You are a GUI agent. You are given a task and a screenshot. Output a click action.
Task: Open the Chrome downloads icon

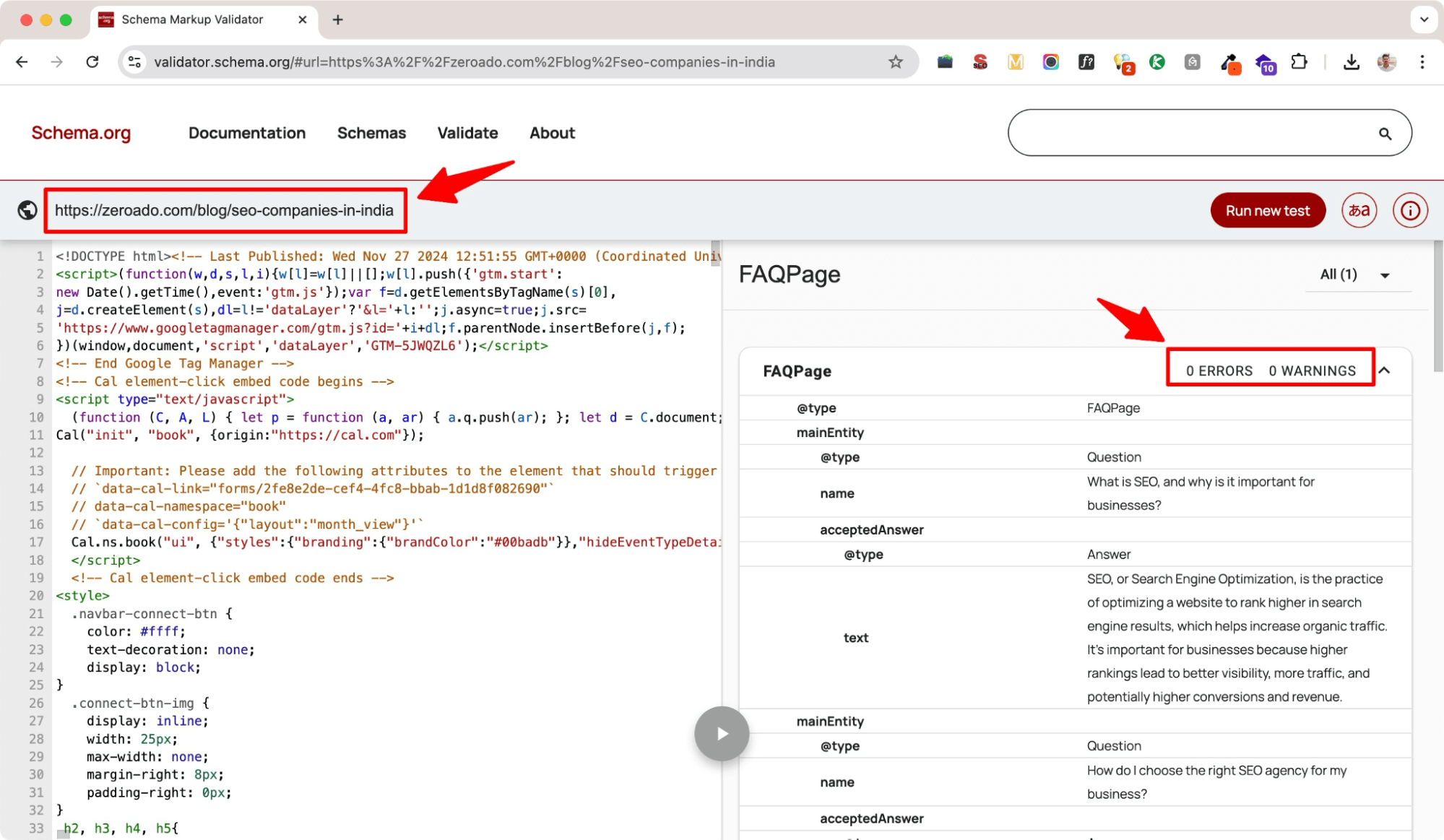click(x=1350, y=62)
